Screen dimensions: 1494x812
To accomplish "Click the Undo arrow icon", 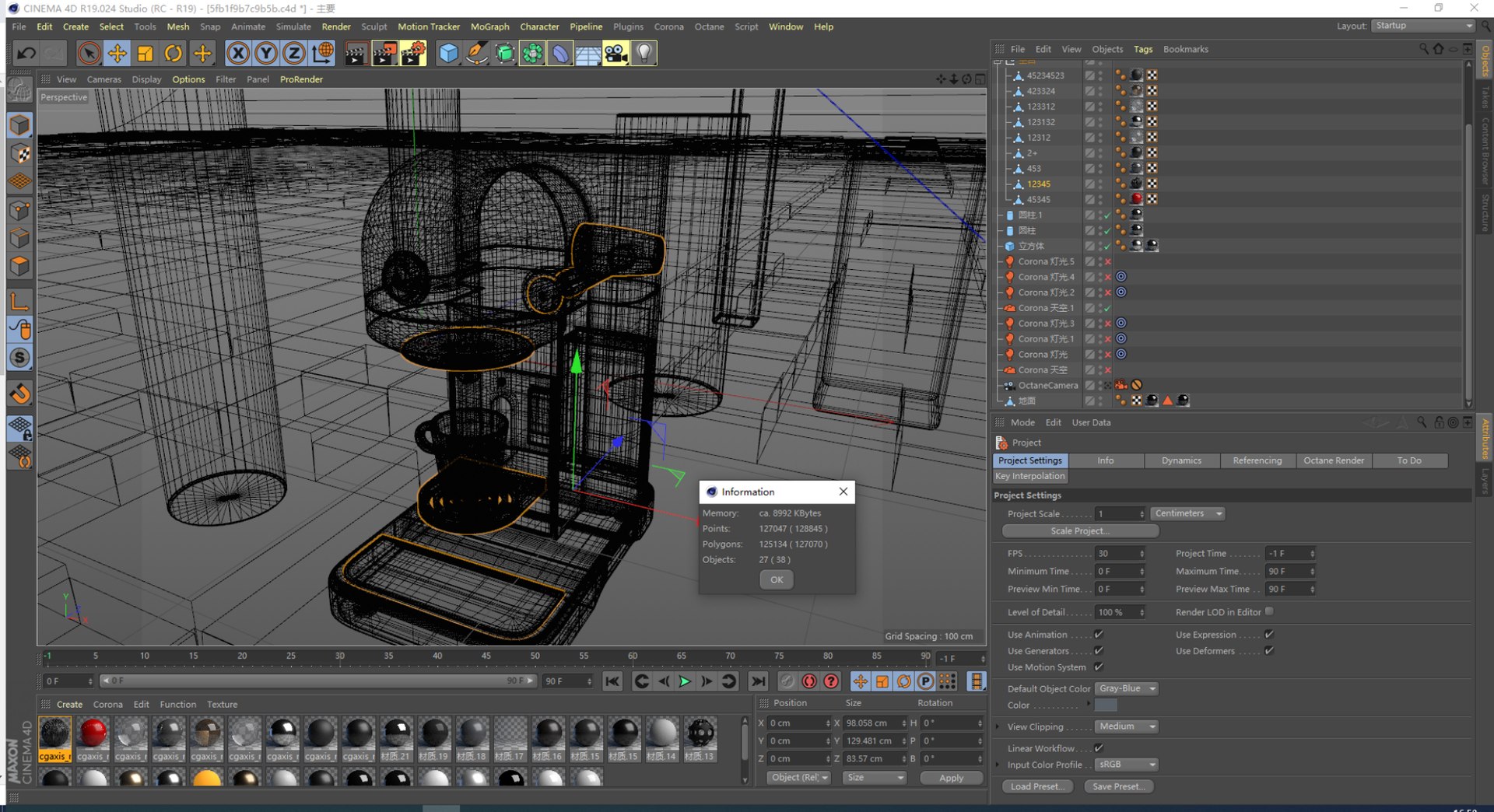I will 26,53.
